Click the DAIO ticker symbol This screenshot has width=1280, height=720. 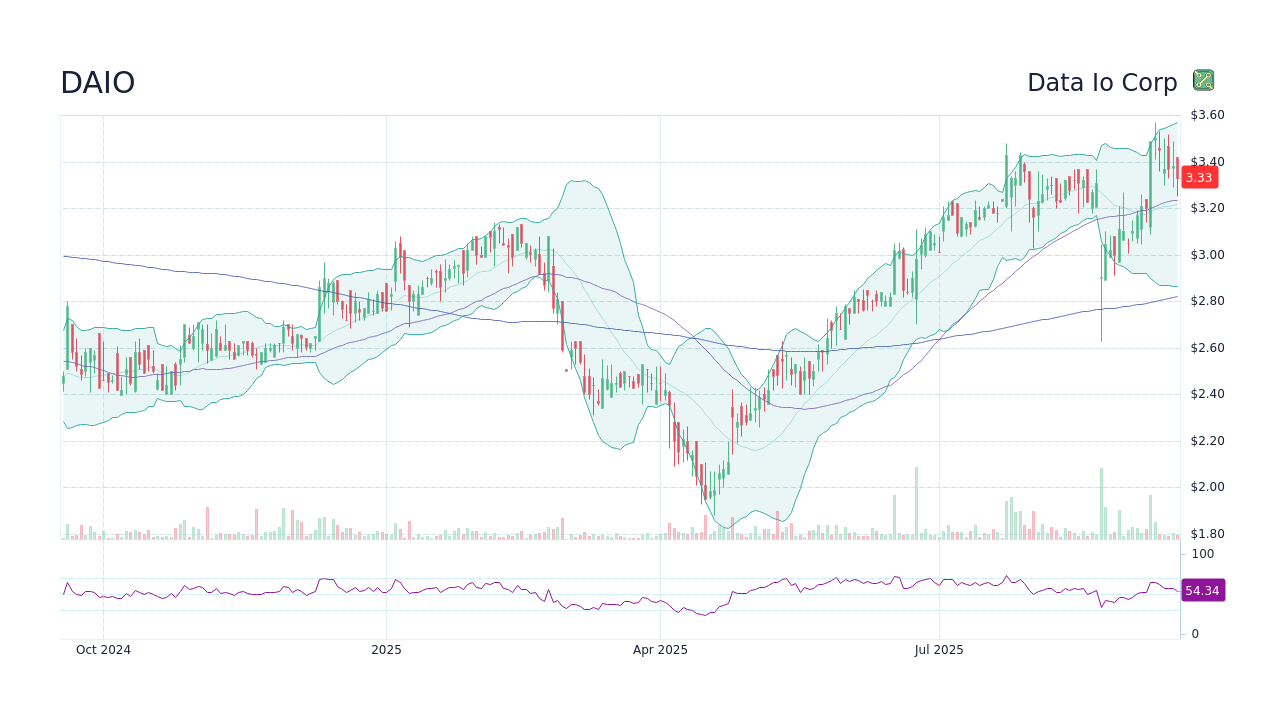pos(97,83)
